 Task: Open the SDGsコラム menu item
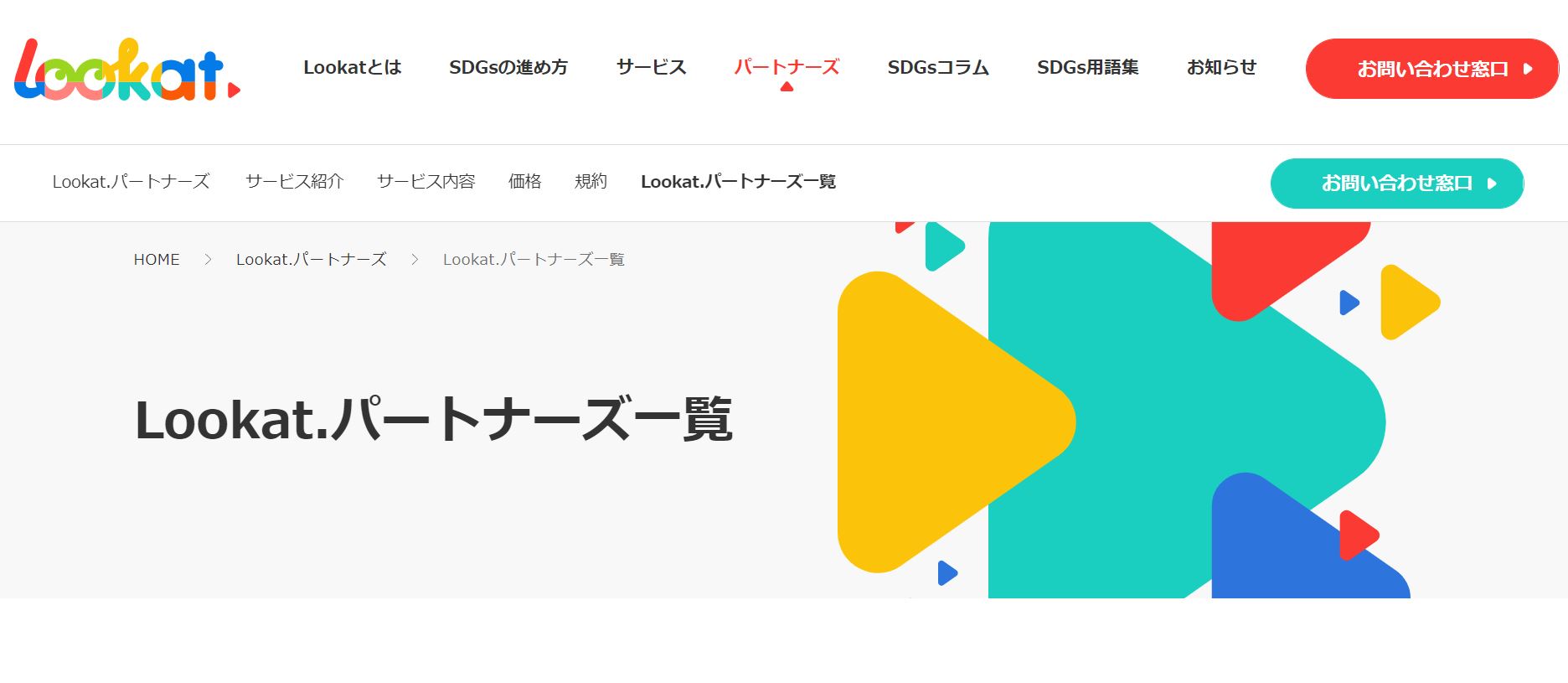[938, 67]
